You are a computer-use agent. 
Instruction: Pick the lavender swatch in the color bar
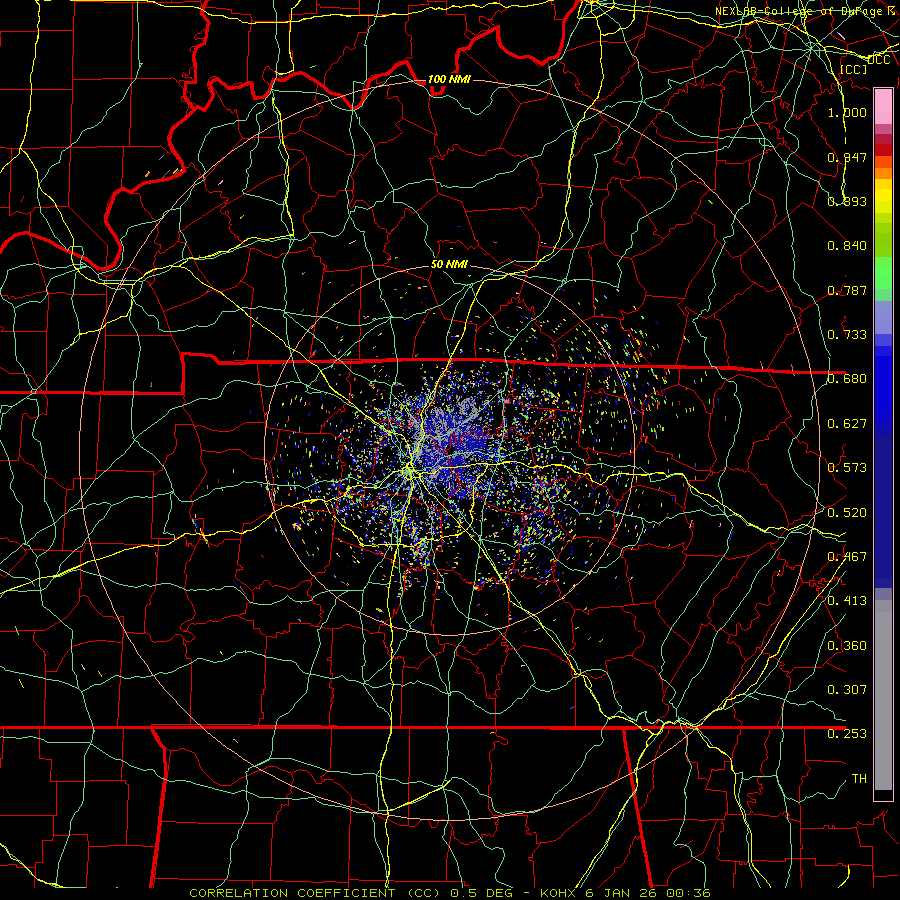point(883,317)
